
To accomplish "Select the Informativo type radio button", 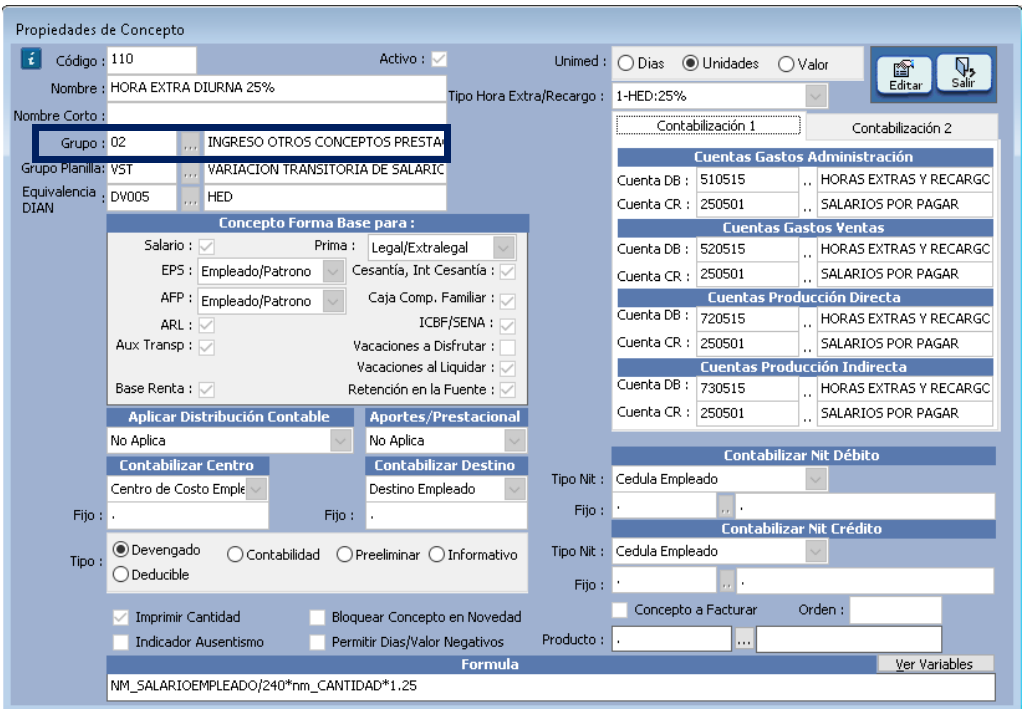I will coord(437,555).
